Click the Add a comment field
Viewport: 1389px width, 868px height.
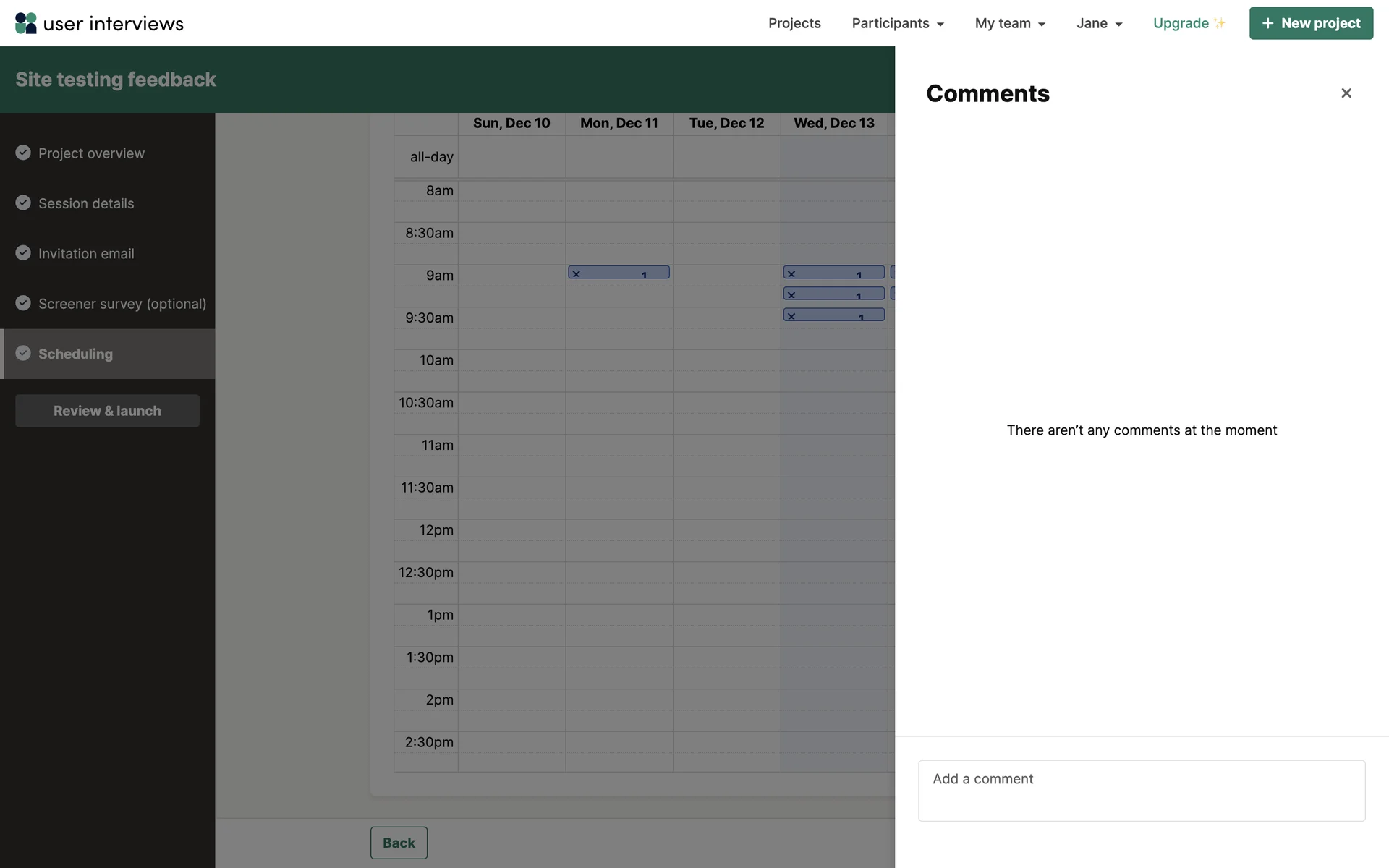1141,790
